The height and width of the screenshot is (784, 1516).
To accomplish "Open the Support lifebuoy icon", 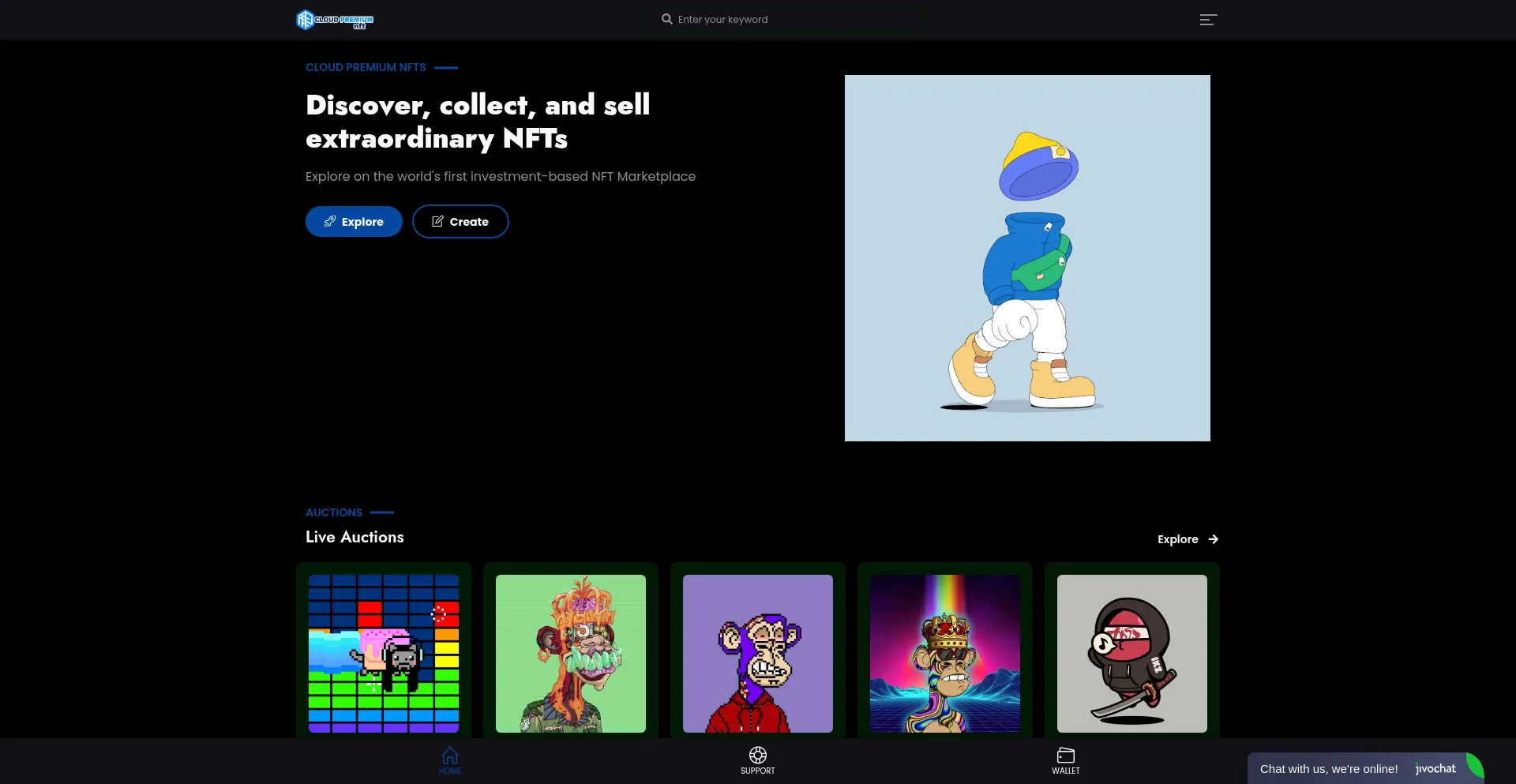I will tap(757, 756).
